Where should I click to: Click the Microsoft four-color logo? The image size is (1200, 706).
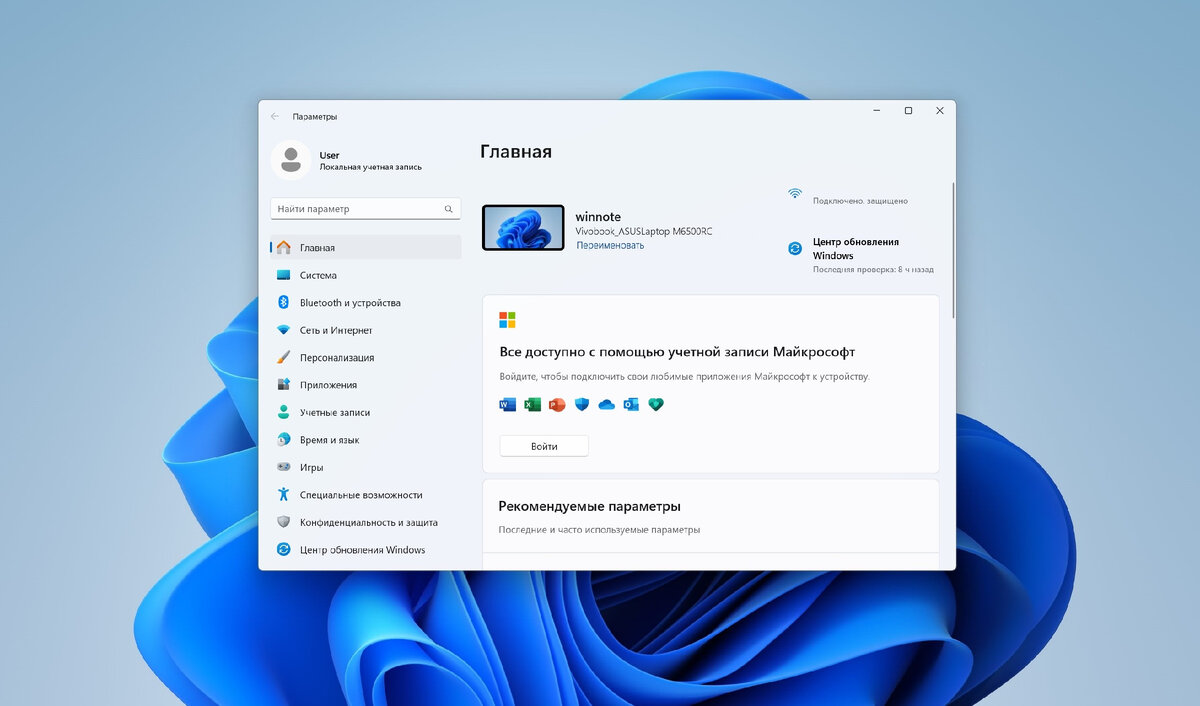507,320
